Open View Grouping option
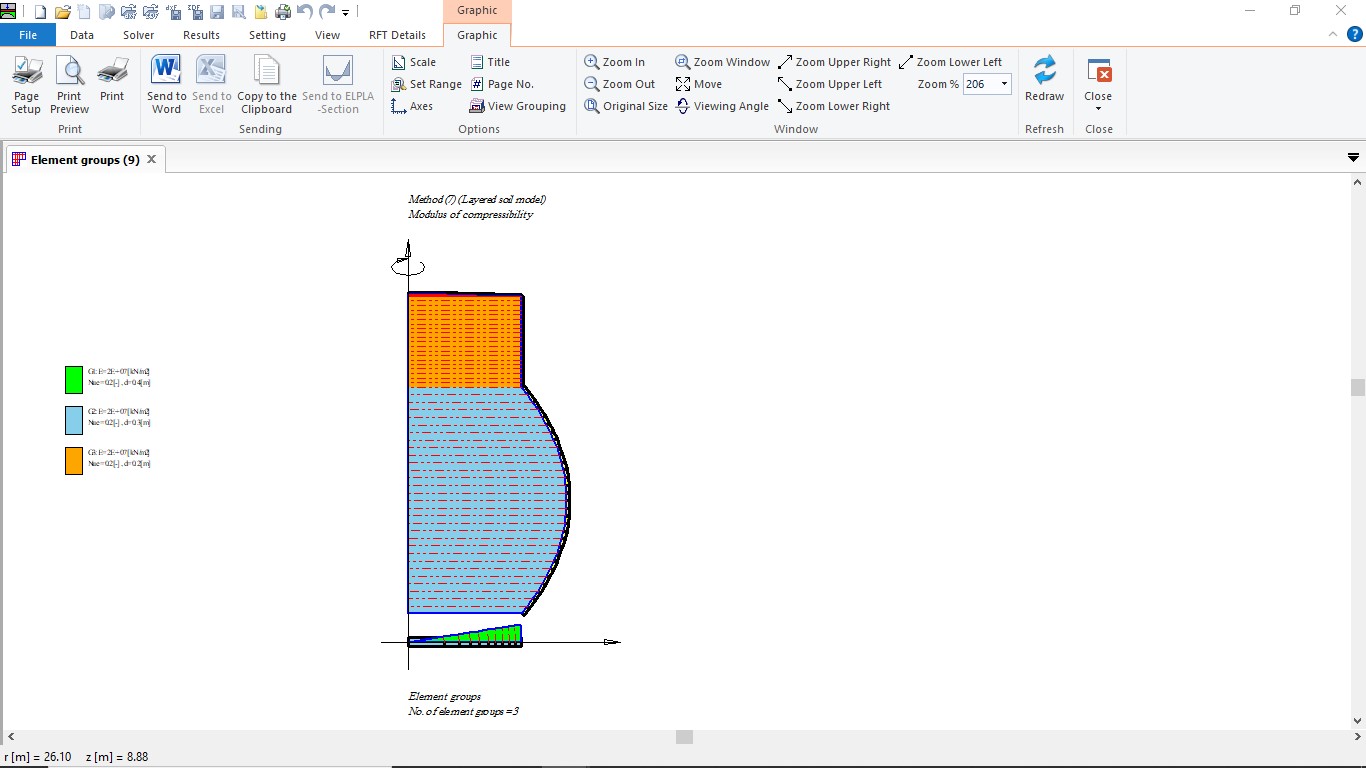Screen dimensions: 1366x768 [517, 106]
